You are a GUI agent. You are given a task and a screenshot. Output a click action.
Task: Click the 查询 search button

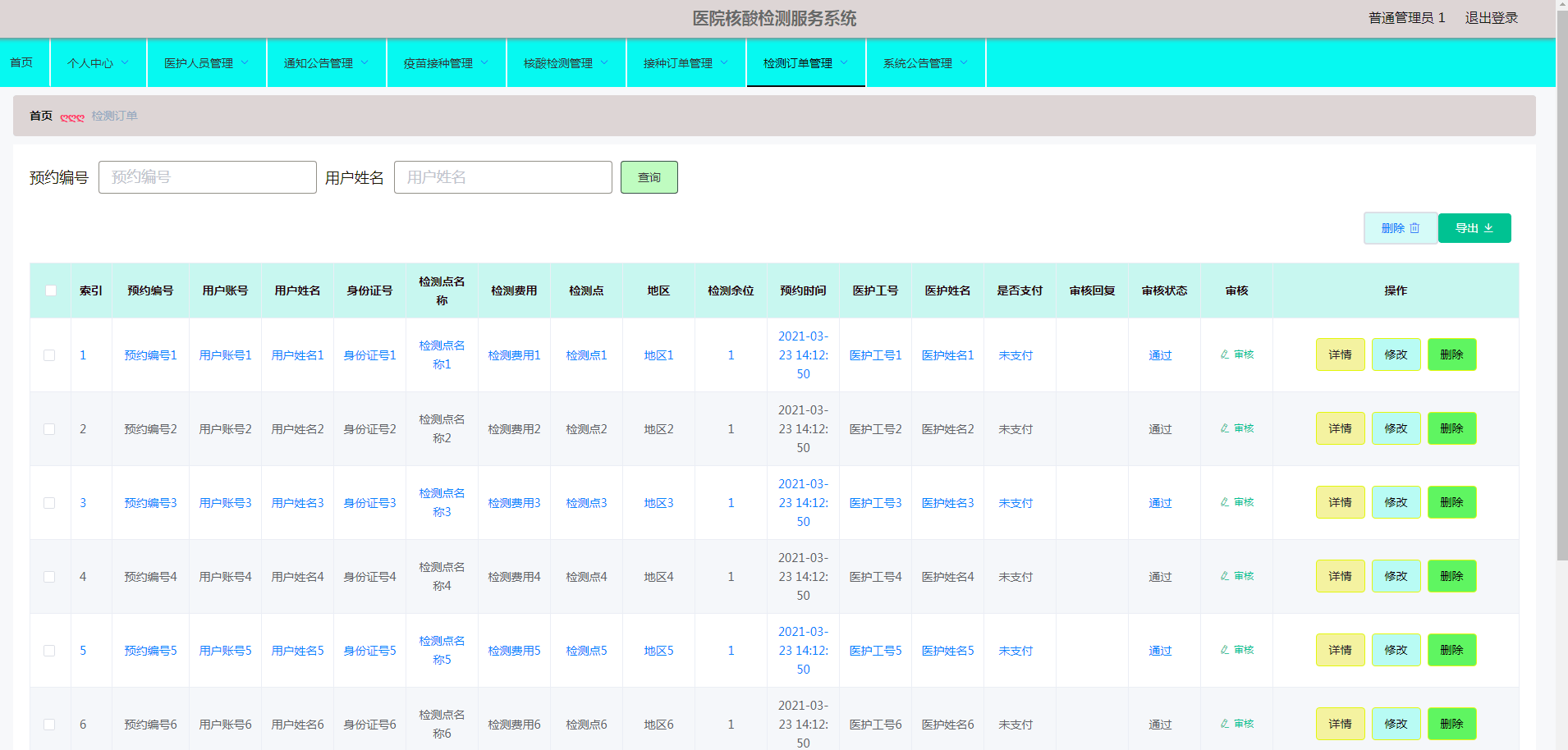(x=649, y=177)
